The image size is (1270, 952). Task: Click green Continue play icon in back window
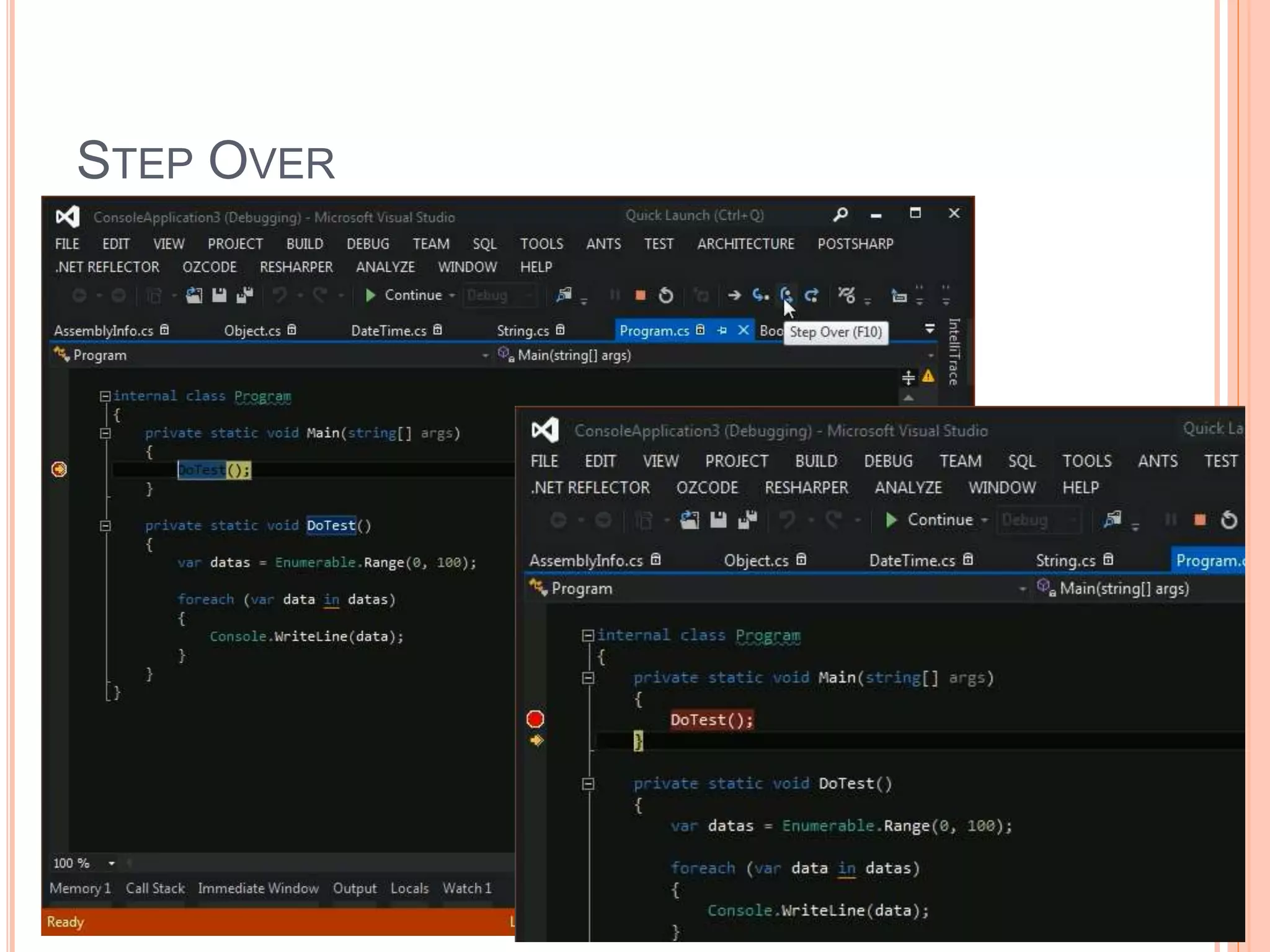[x=370, y=296]
